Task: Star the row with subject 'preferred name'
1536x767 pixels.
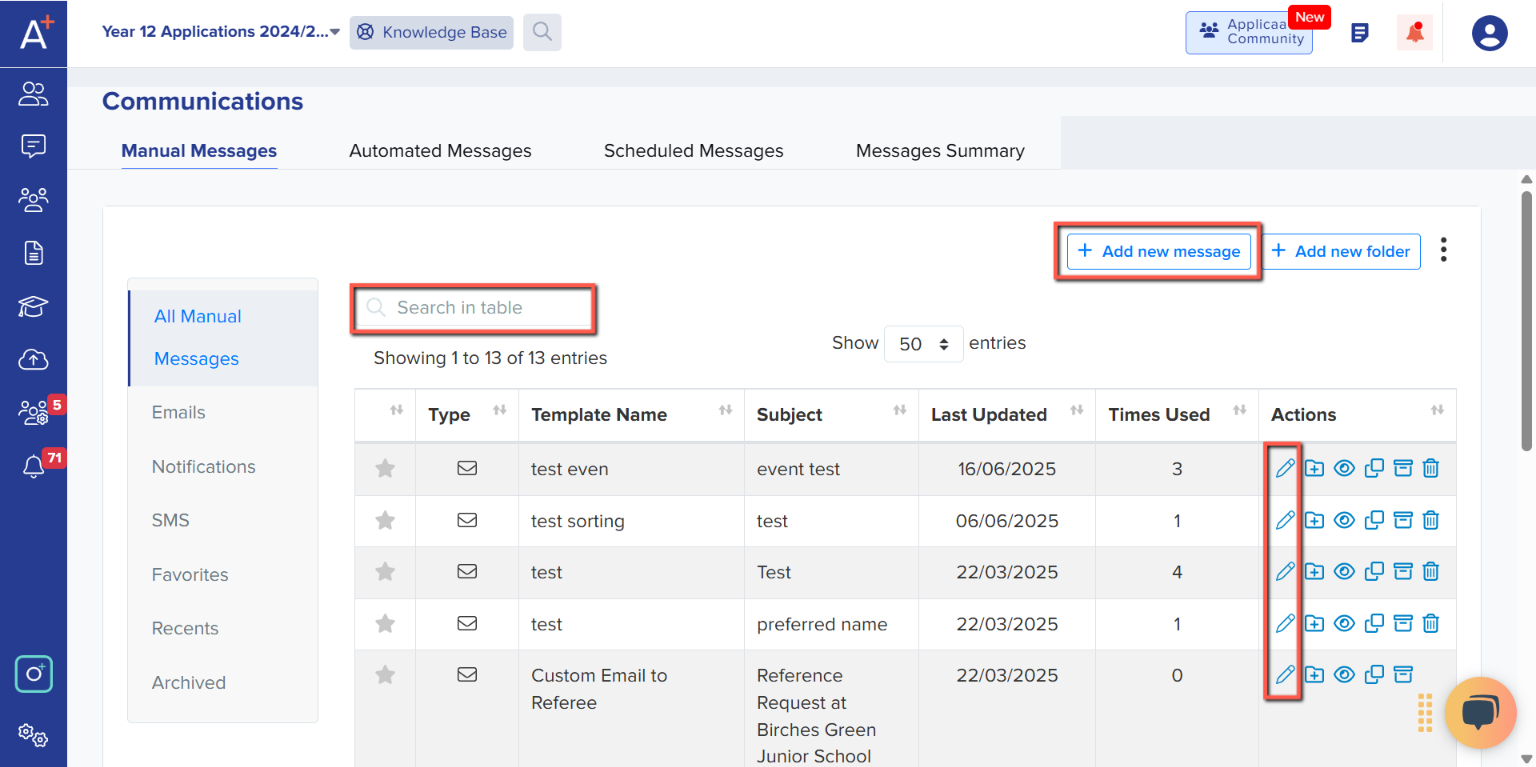Action: (x=385, y=624)
